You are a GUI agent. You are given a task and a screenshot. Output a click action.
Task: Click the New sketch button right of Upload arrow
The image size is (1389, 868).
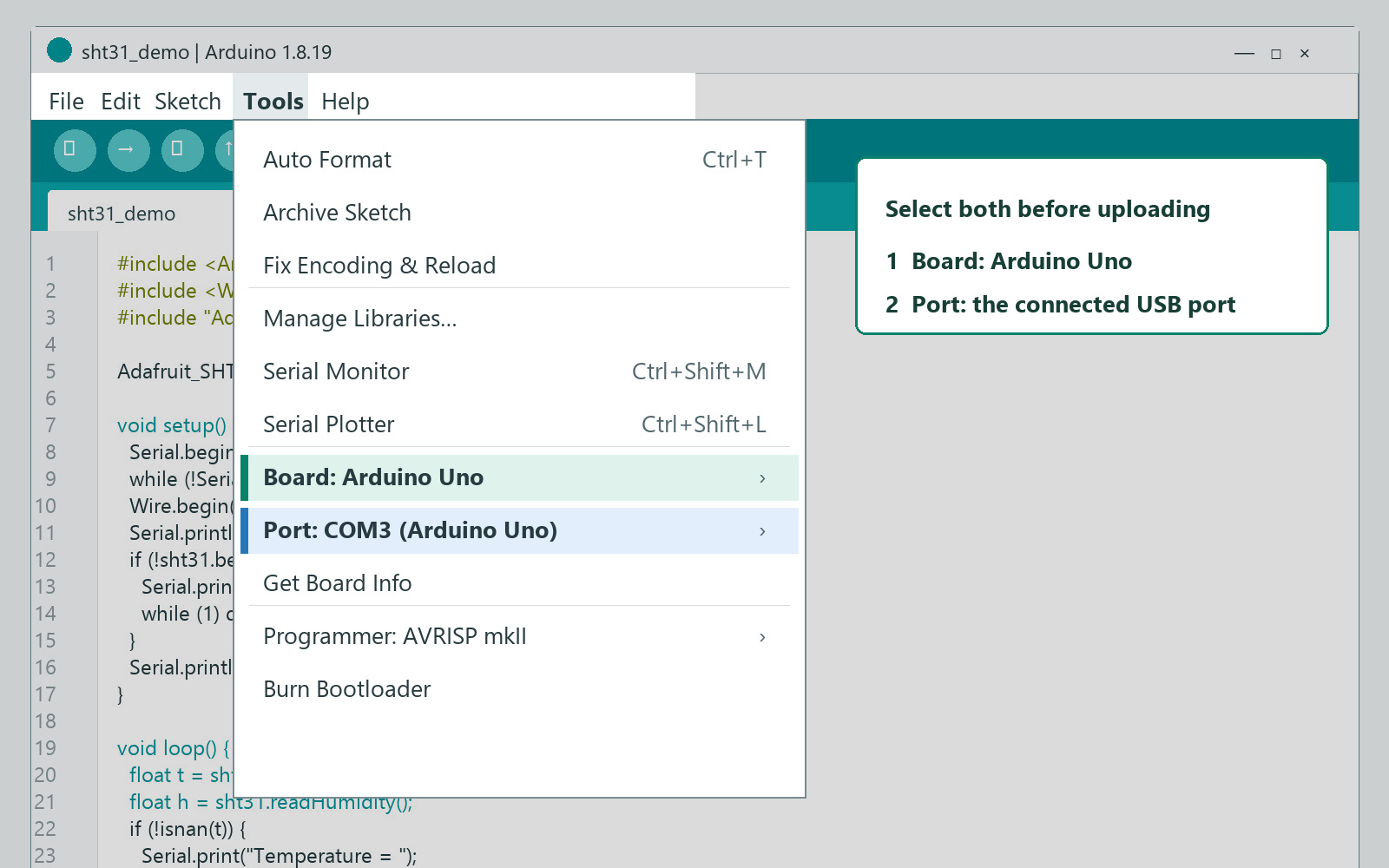[182, 149]
